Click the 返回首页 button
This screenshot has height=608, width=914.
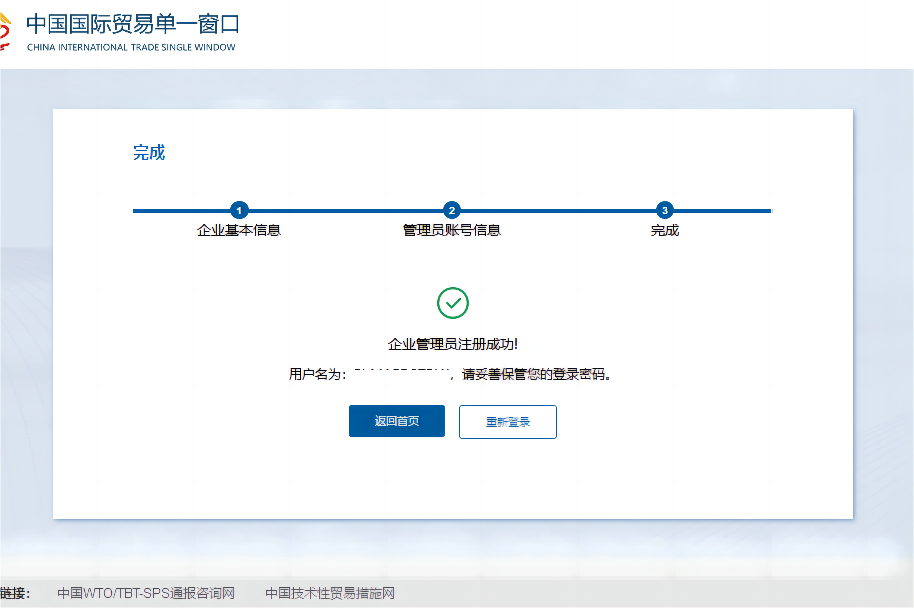(396, 421)
